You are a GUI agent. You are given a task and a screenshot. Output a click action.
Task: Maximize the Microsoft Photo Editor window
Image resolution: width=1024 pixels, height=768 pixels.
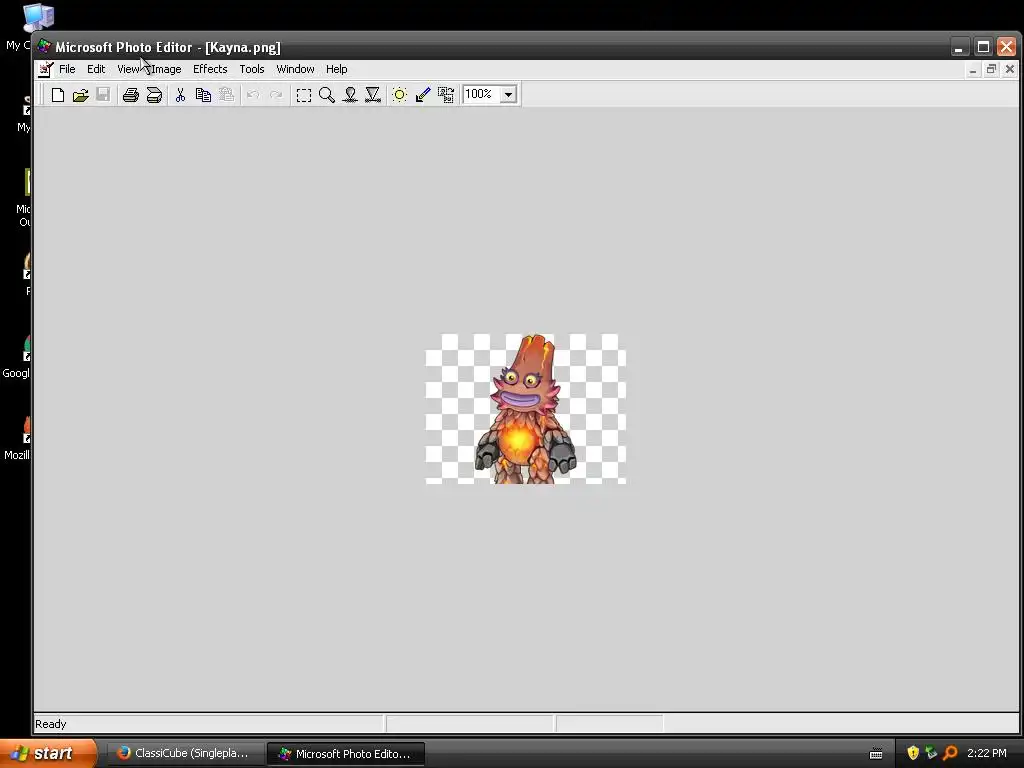tap(983, 47)
